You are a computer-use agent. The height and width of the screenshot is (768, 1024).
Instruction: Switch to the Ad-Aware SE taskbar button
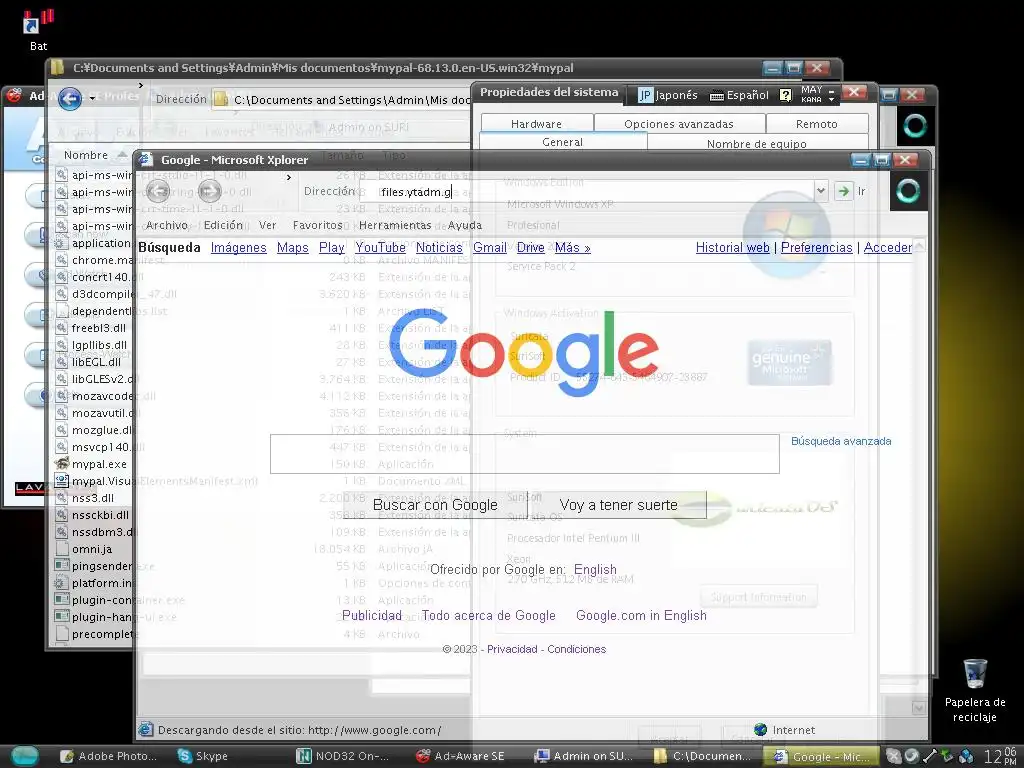click(x=461, y=756)
